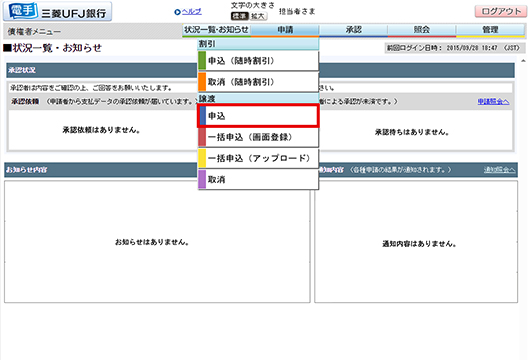Set text size to 拡大
530x360 pixels.
(258, 16)
